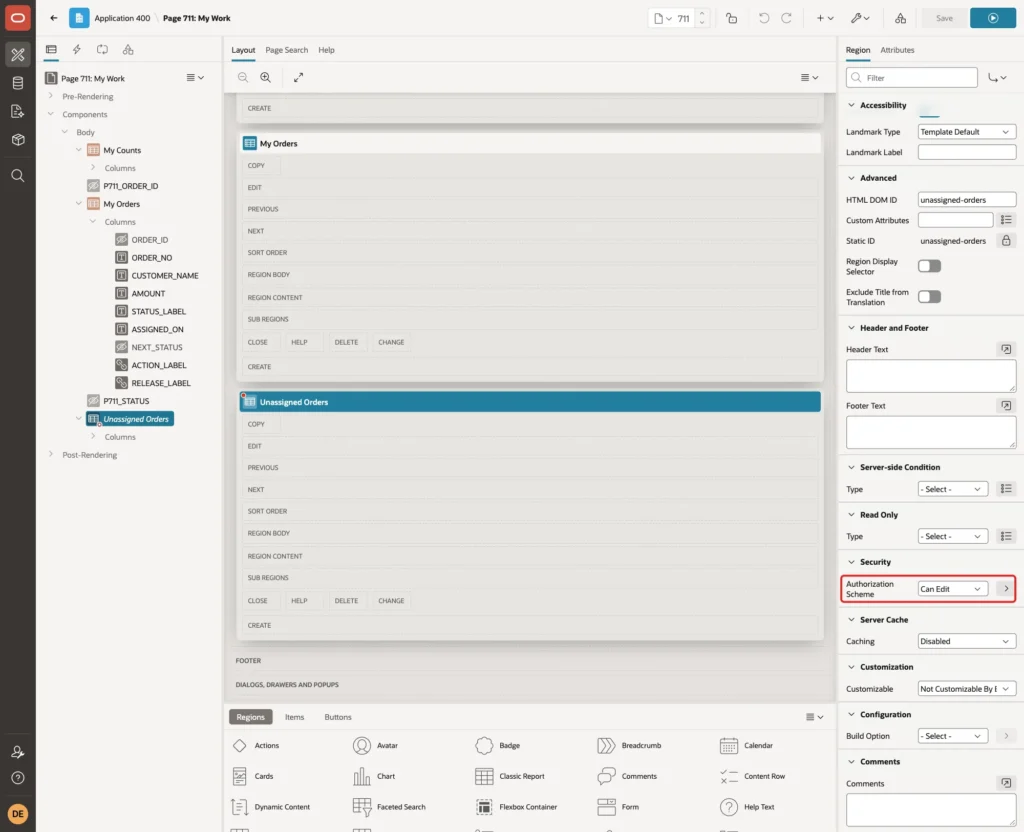Open Comments code editor icon

(x=1006, y=783)
